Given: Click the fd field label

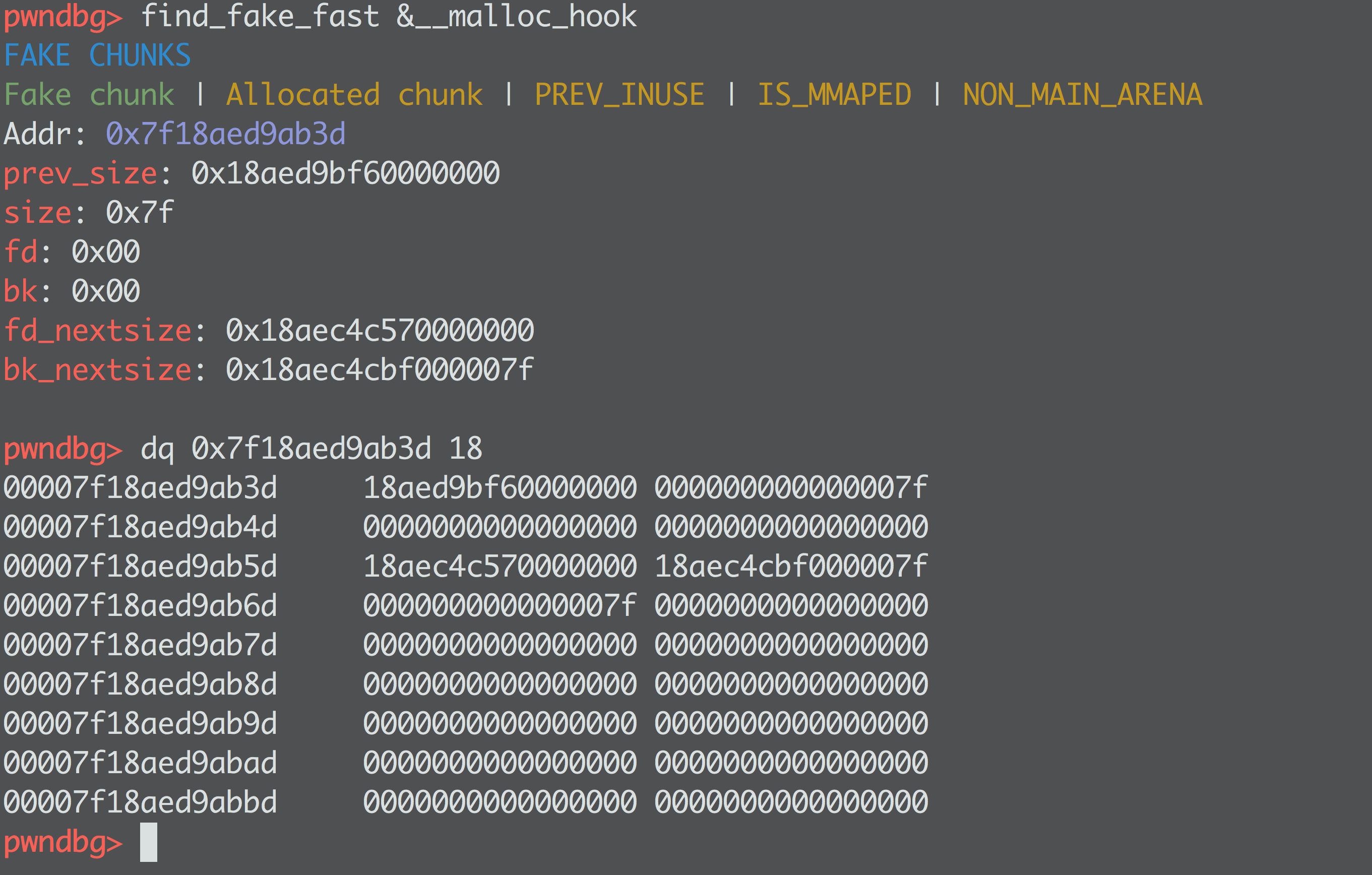Looking at the screenshot, I should (21, 253).
